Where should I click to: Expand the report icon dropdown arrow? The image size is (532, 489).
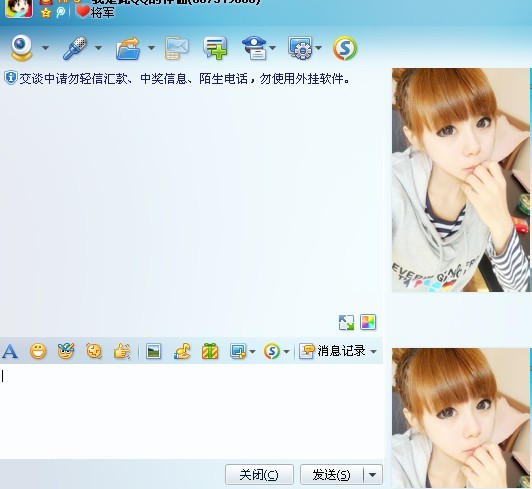coord(272,48)
